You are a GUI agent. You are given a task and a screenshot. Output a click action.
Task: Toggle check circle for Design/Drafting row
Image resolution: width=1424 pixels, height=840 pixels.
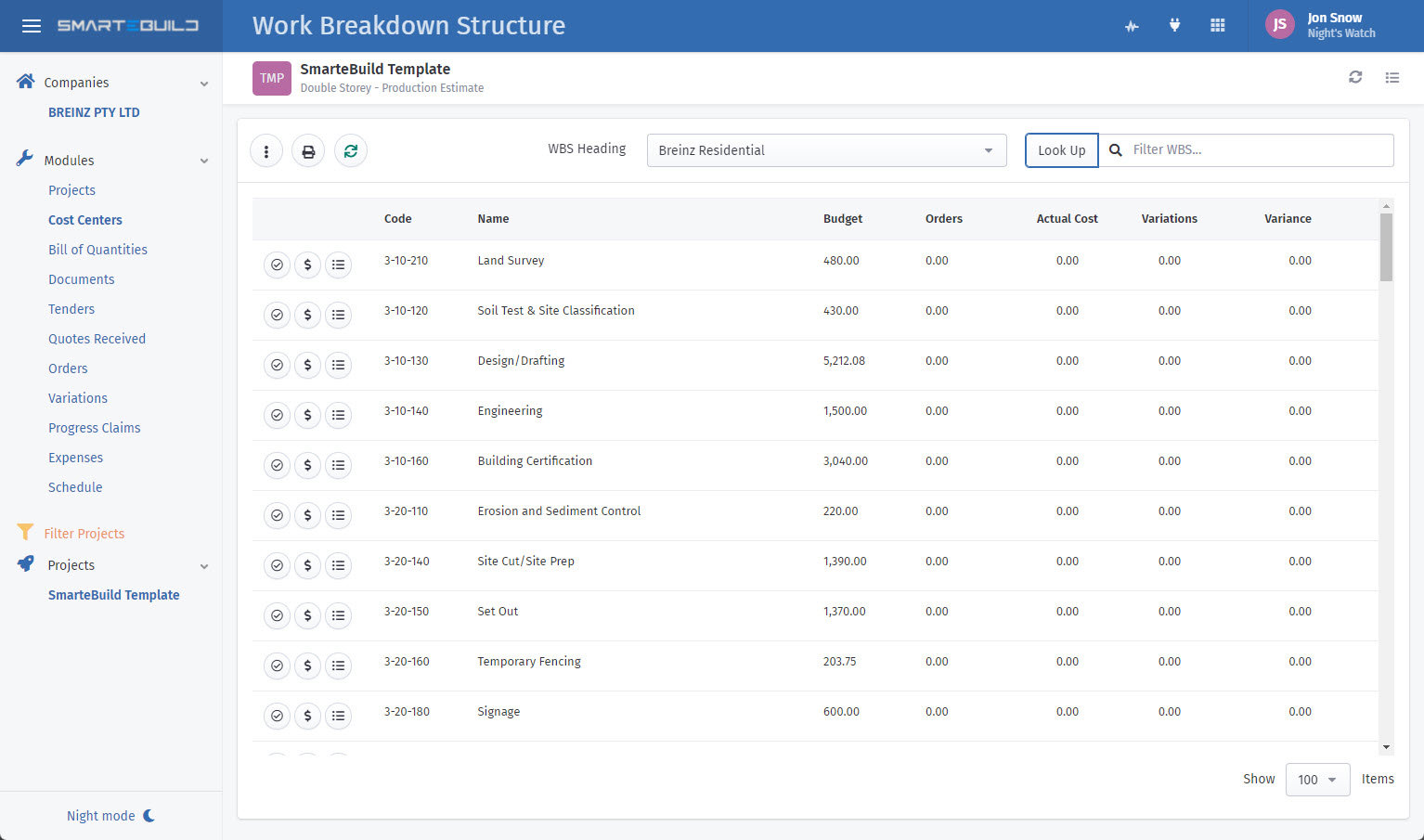pyautogui.click(x=277, y=365)
